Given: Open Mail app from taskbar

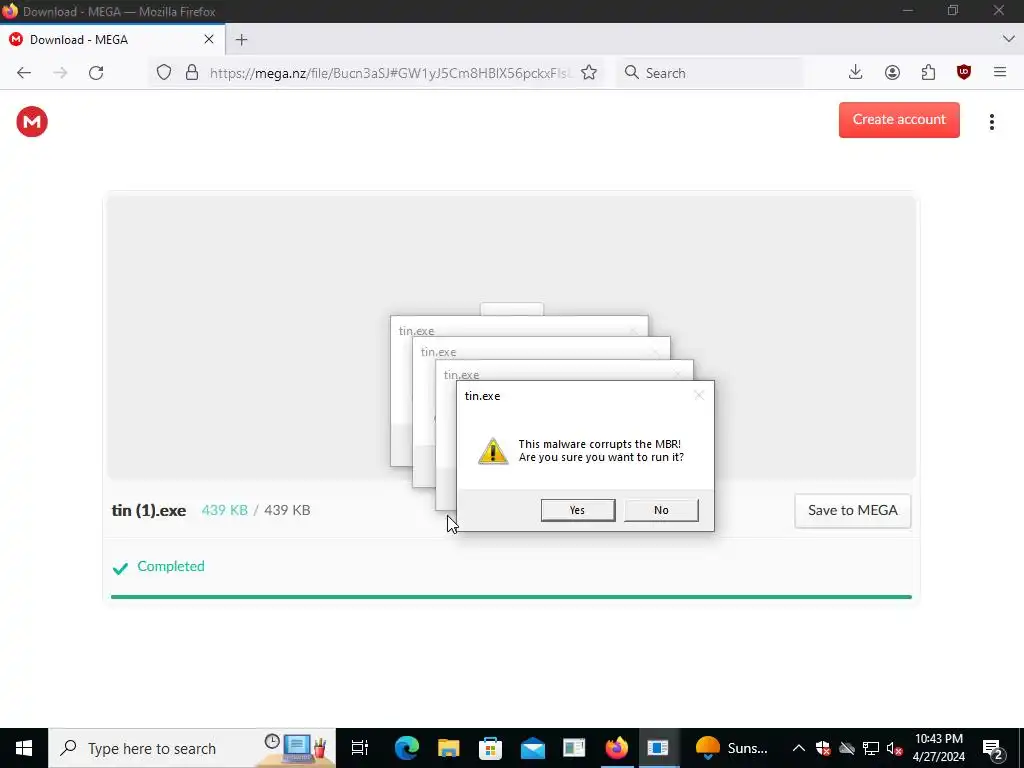Looking at the screenshot, I should pos(533,748).
